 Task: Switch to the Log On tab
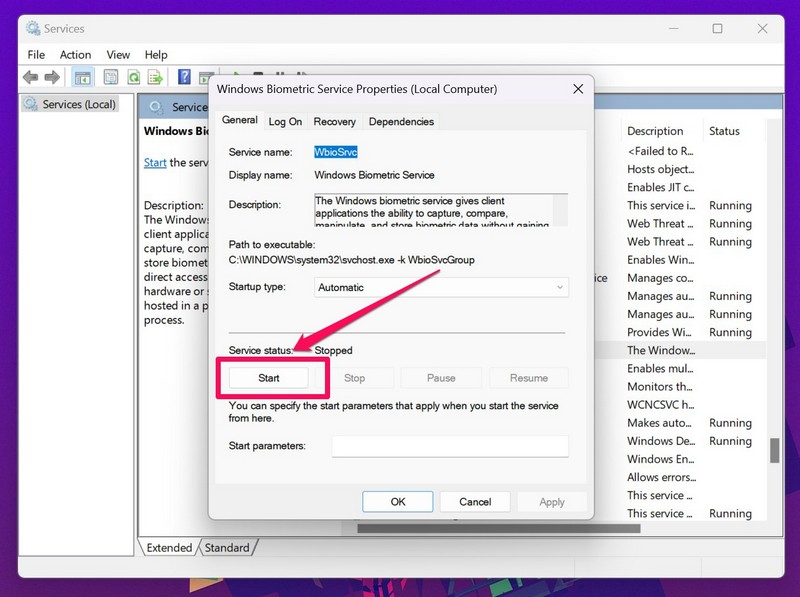tap(285, 121)
